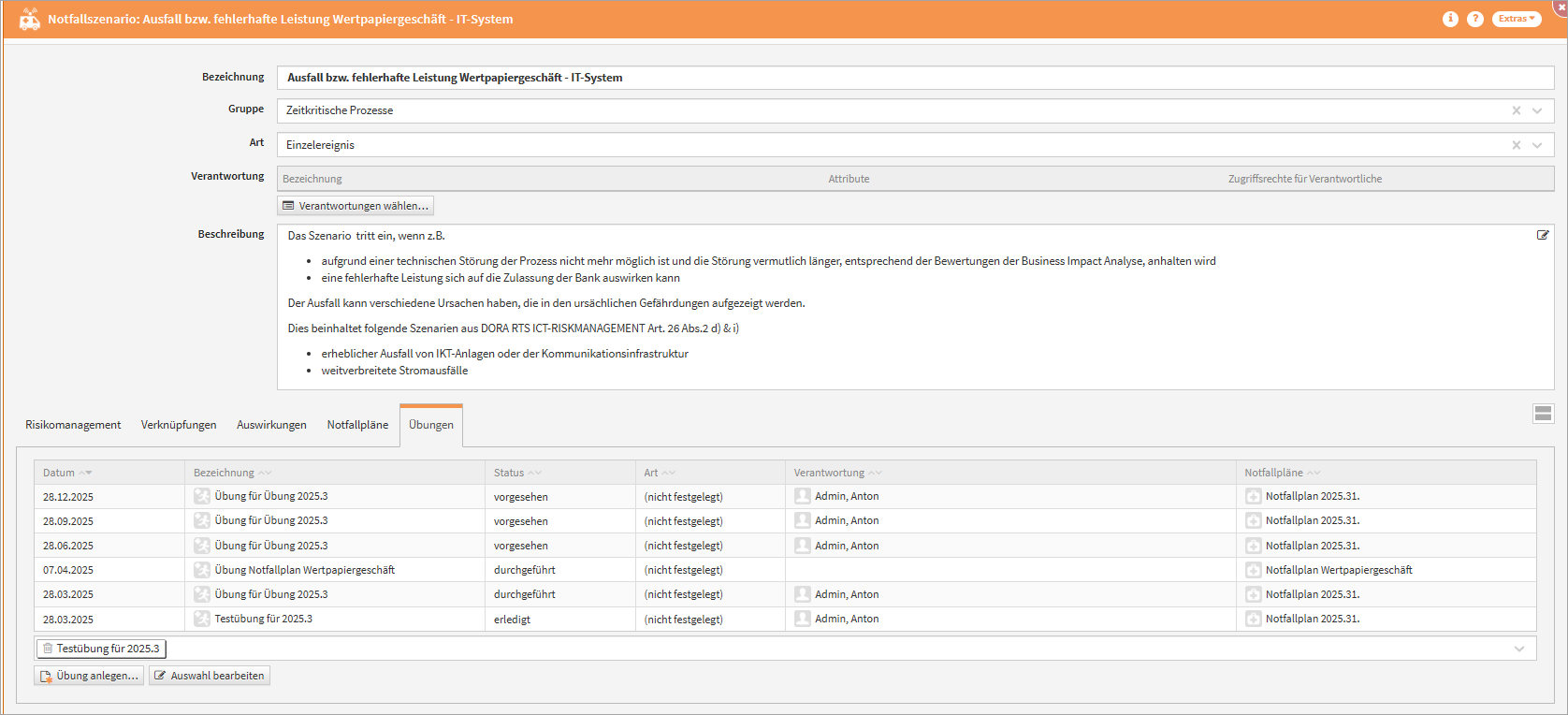This screenshot has height=715, width=1568.
Task: Clear the Art field with the X icon
Action: [1517, 145]
